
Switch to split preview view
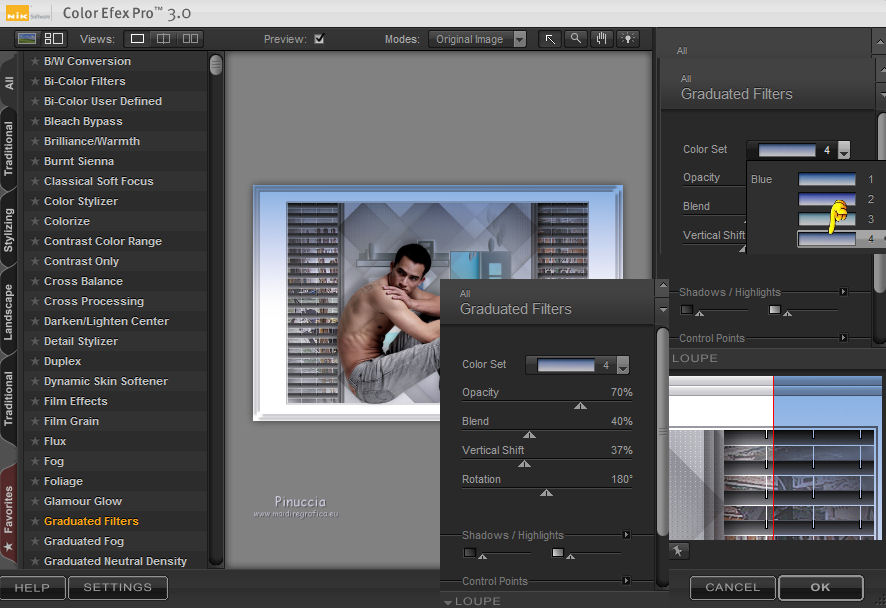pos(164,39)
